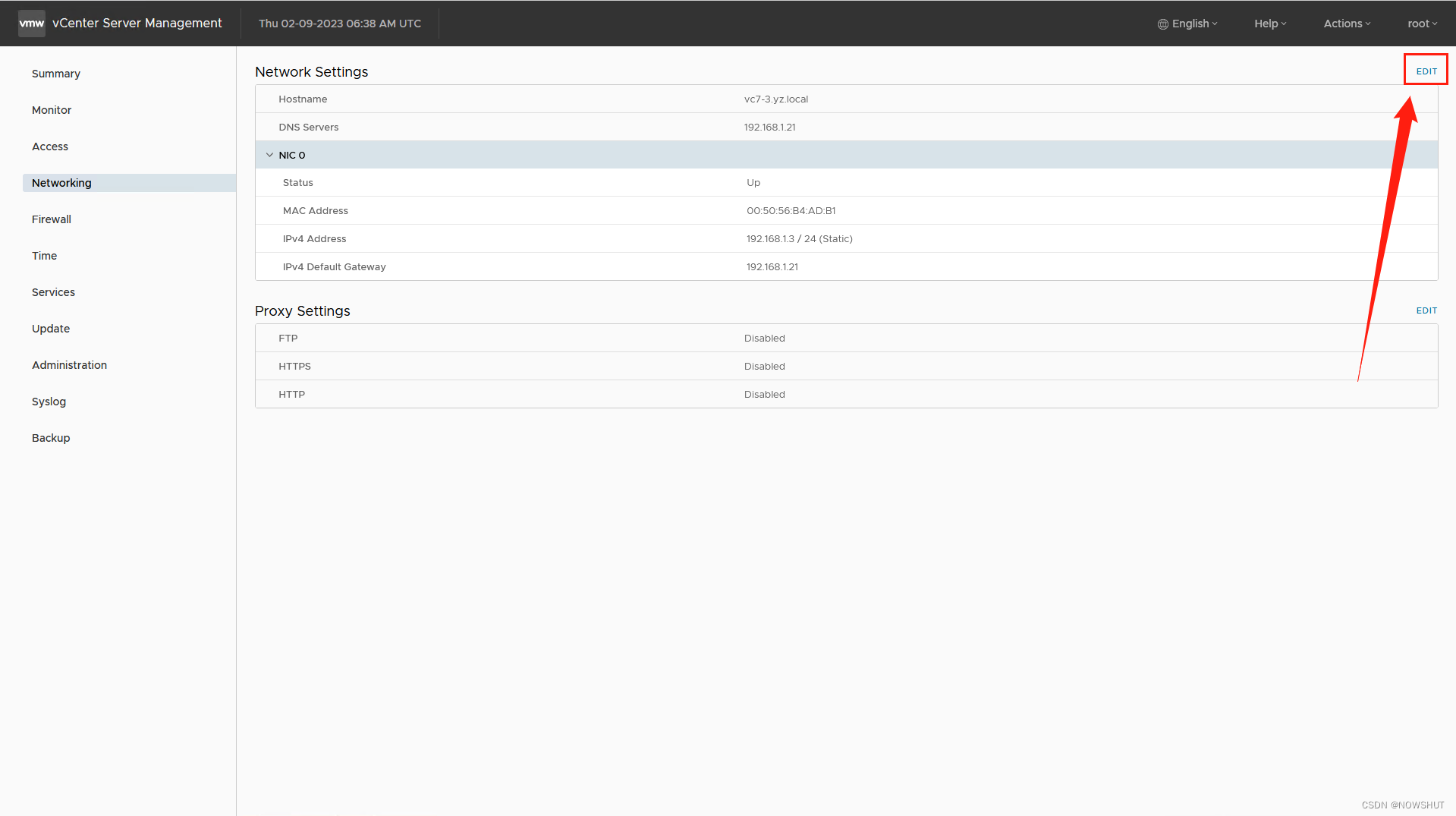Click the Proxy Settings heading
This screenshot has width=1456, height=816.
click(303, 311)
